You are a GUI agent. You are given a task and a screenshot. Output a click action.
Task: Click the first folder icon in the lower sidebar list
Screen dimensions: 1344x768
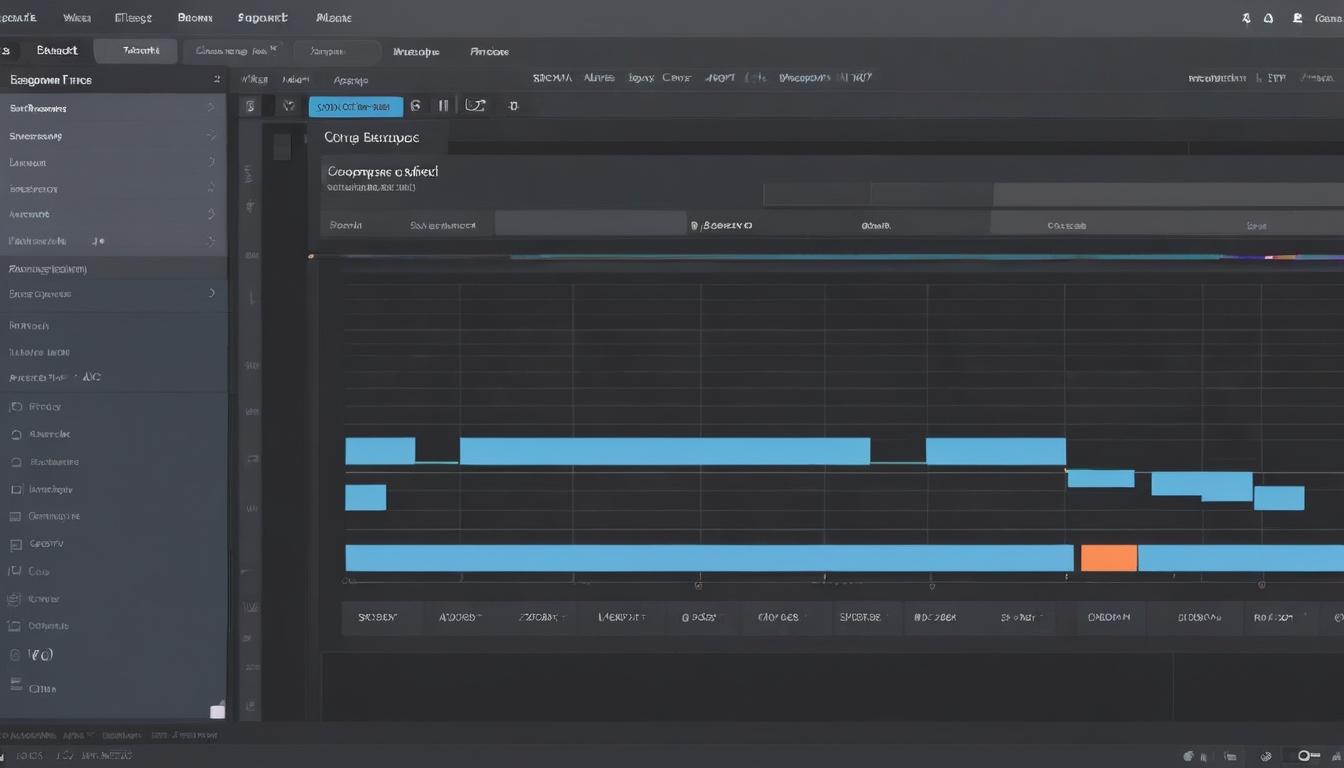click(15, 407)
